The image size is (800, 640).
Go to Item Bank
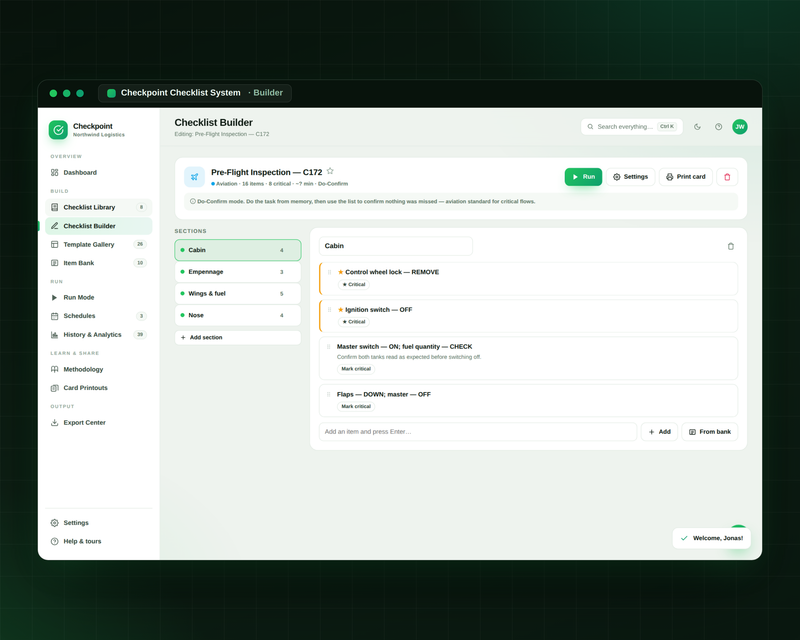98,263
